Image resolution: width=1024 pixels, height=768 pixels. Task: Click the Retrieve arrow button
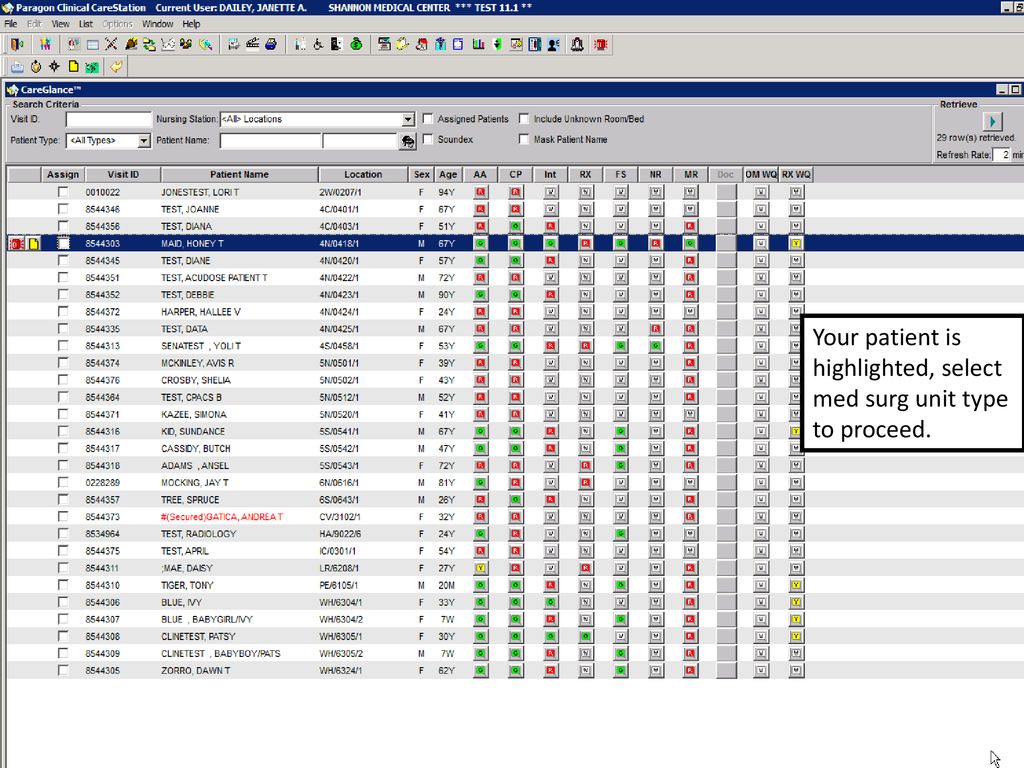pyautogui.click(x=992, y=121)
